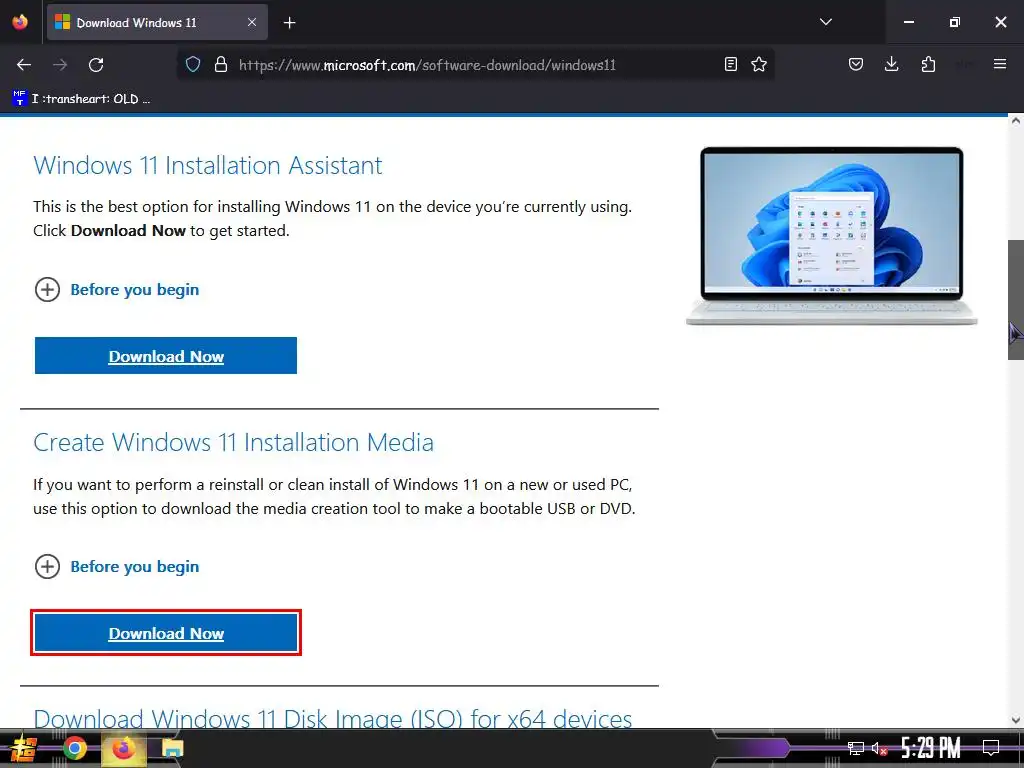1024x768 pixels.
Task: Toggle reader view icon in address bar
Action: [x=731, y=64]
